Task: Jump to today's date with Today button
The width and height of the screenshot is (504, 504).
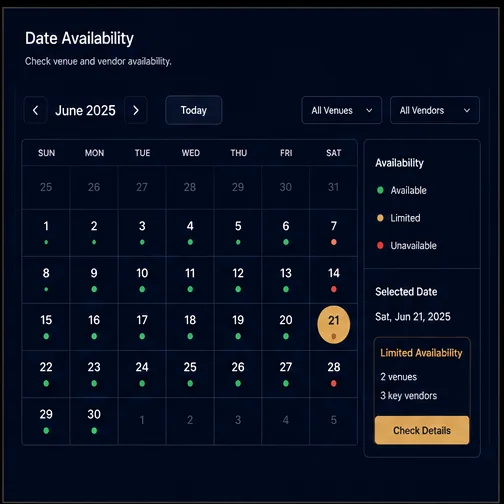Action: pos(194,110)
